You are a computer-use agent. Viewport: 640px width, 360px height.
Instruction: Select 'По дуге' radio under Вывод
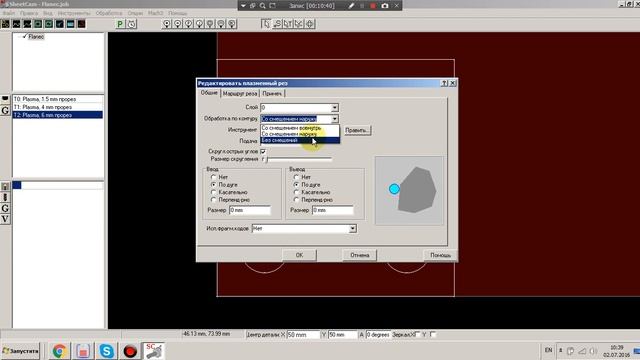pyautogui.click(x=297, y=184)
